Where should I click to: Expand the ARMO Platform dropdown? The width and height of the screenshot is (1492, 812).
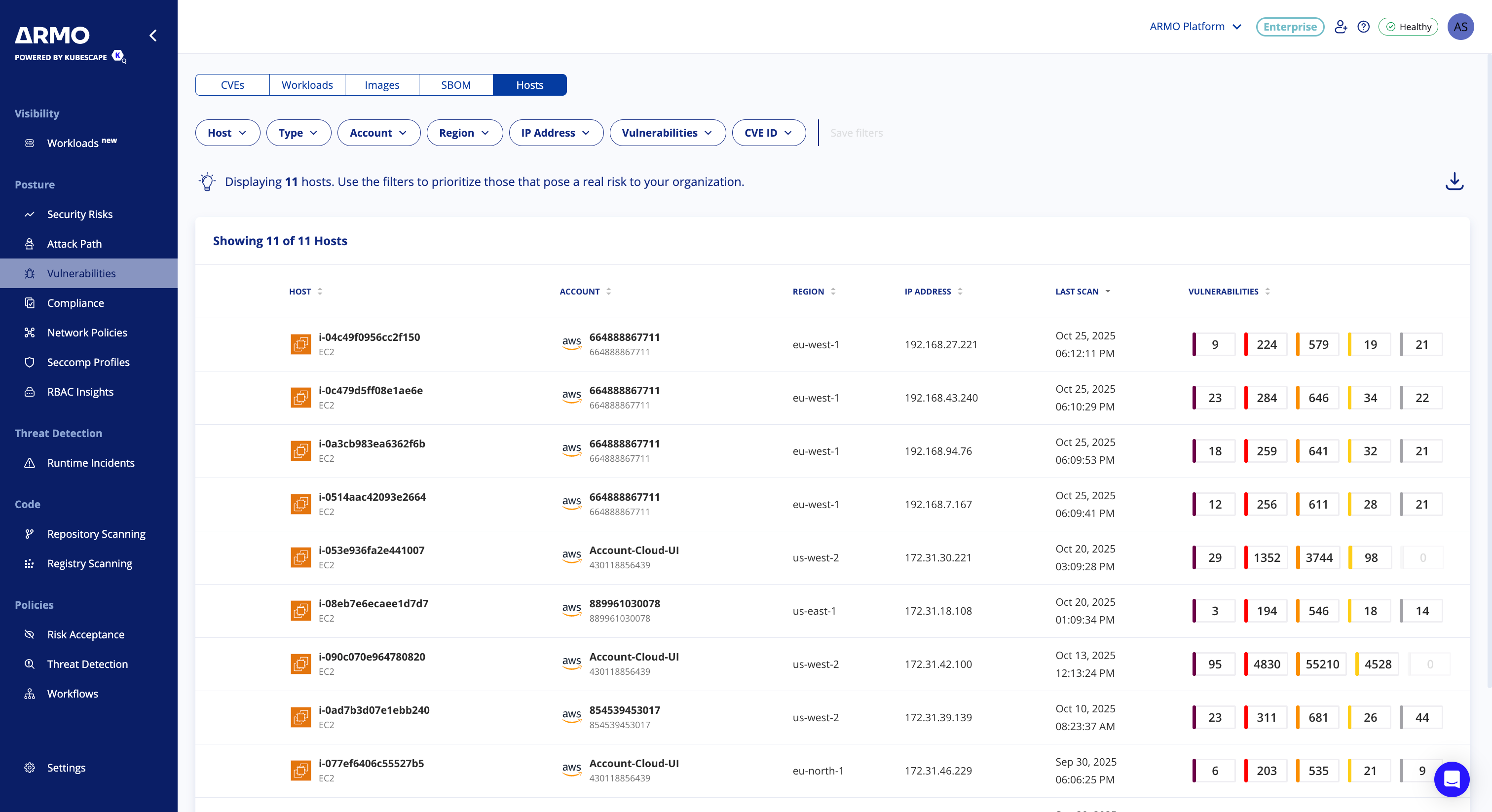click(x=1195, y=27)
